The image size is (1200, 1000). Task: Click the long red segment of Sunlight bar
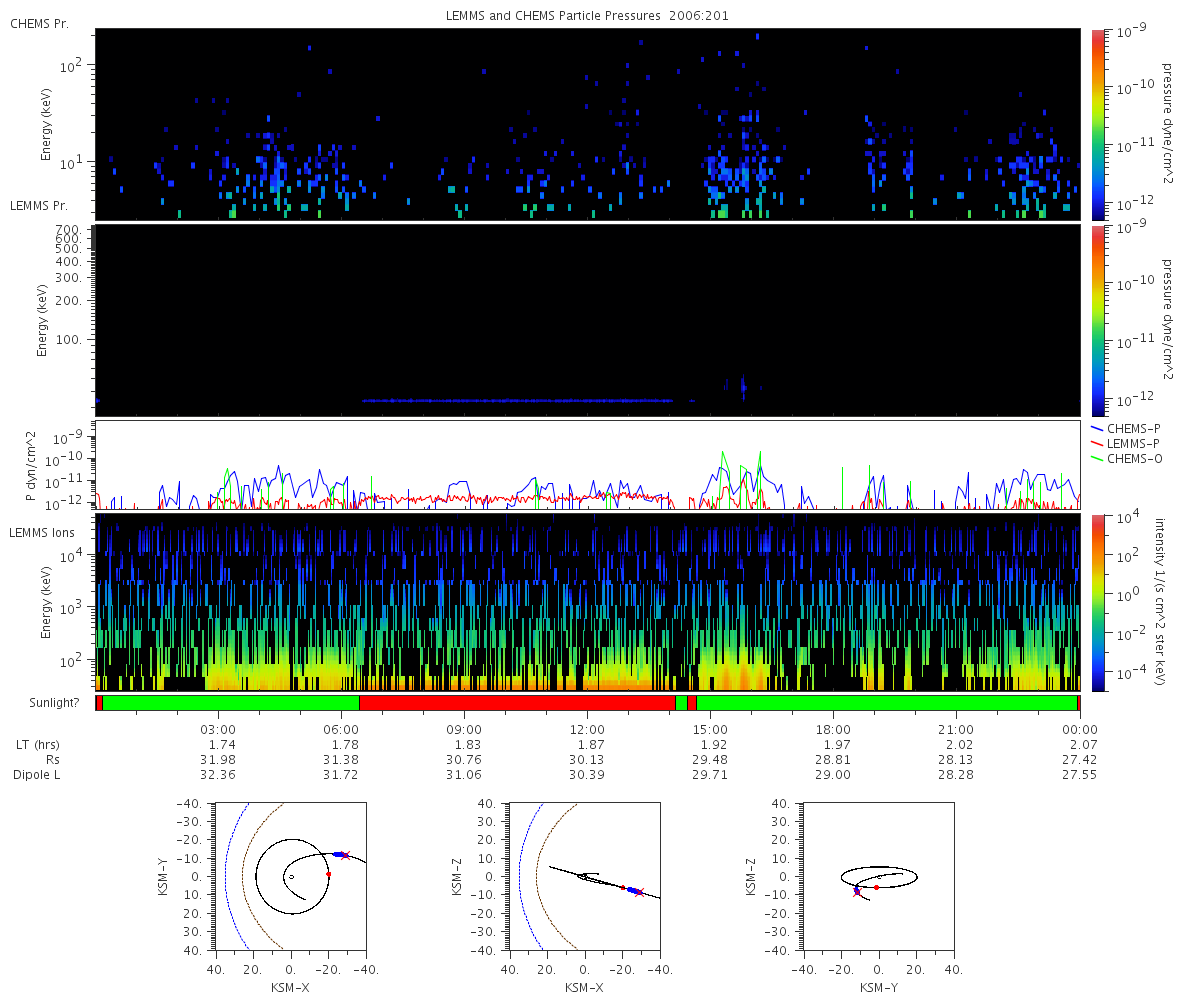tap(517, 703)
